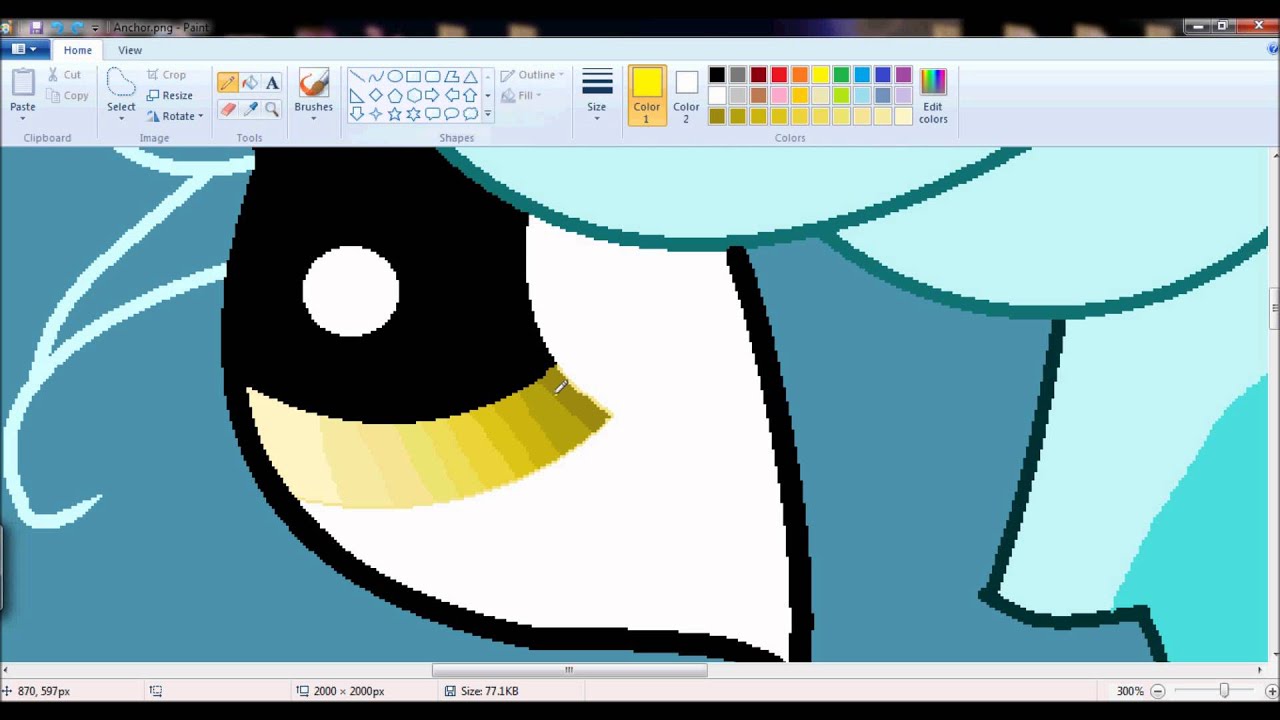Pick the red color swatch
This screenshot has width=1280, height=720.
pyautogui.click(x=779, y=75)
